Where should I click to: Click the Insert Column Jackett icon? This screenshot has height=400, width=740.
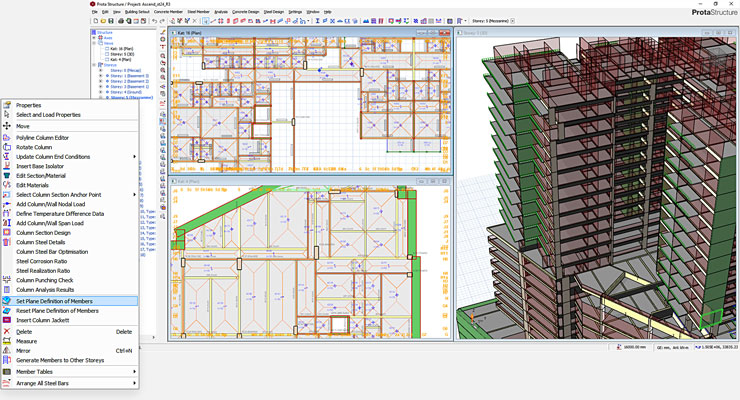pyautogui.click(x=7, y=320)
